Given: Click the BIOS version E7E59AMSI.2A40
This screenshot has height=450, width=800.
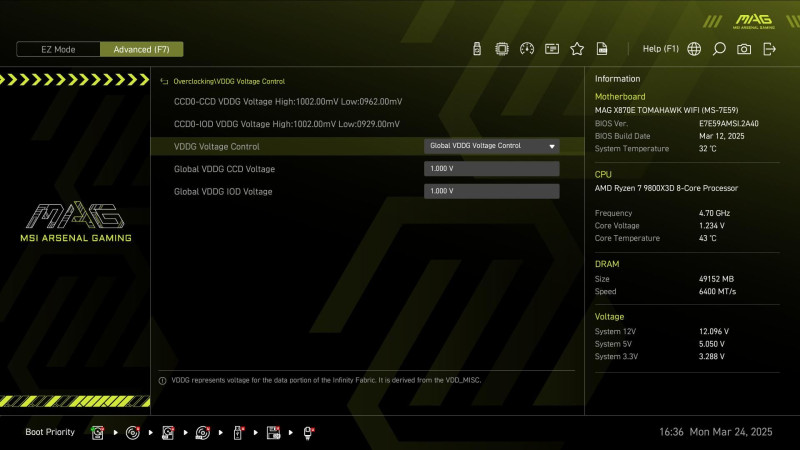Looking at the screenshot, I should tap(729, 123).
